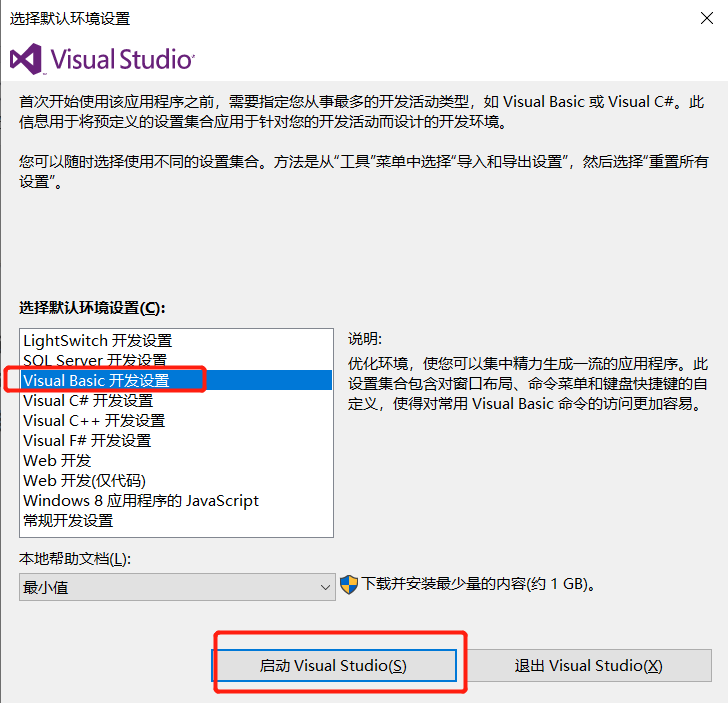Select Visual F# 开发设置 entry
728x703 pixels.
click(176, 440)
